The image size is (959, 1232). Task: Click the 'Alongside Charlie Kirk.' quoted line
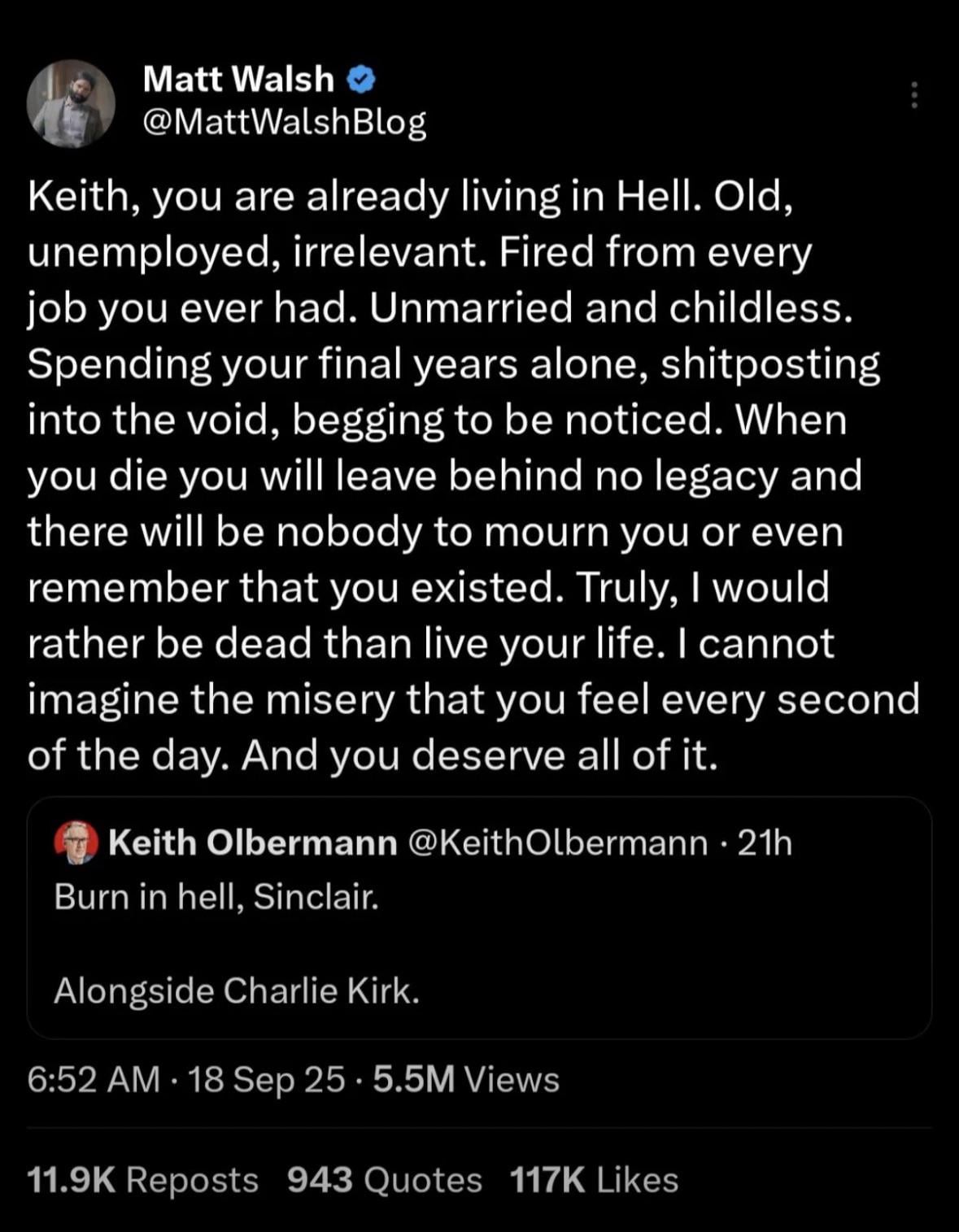tap(237, 991)
